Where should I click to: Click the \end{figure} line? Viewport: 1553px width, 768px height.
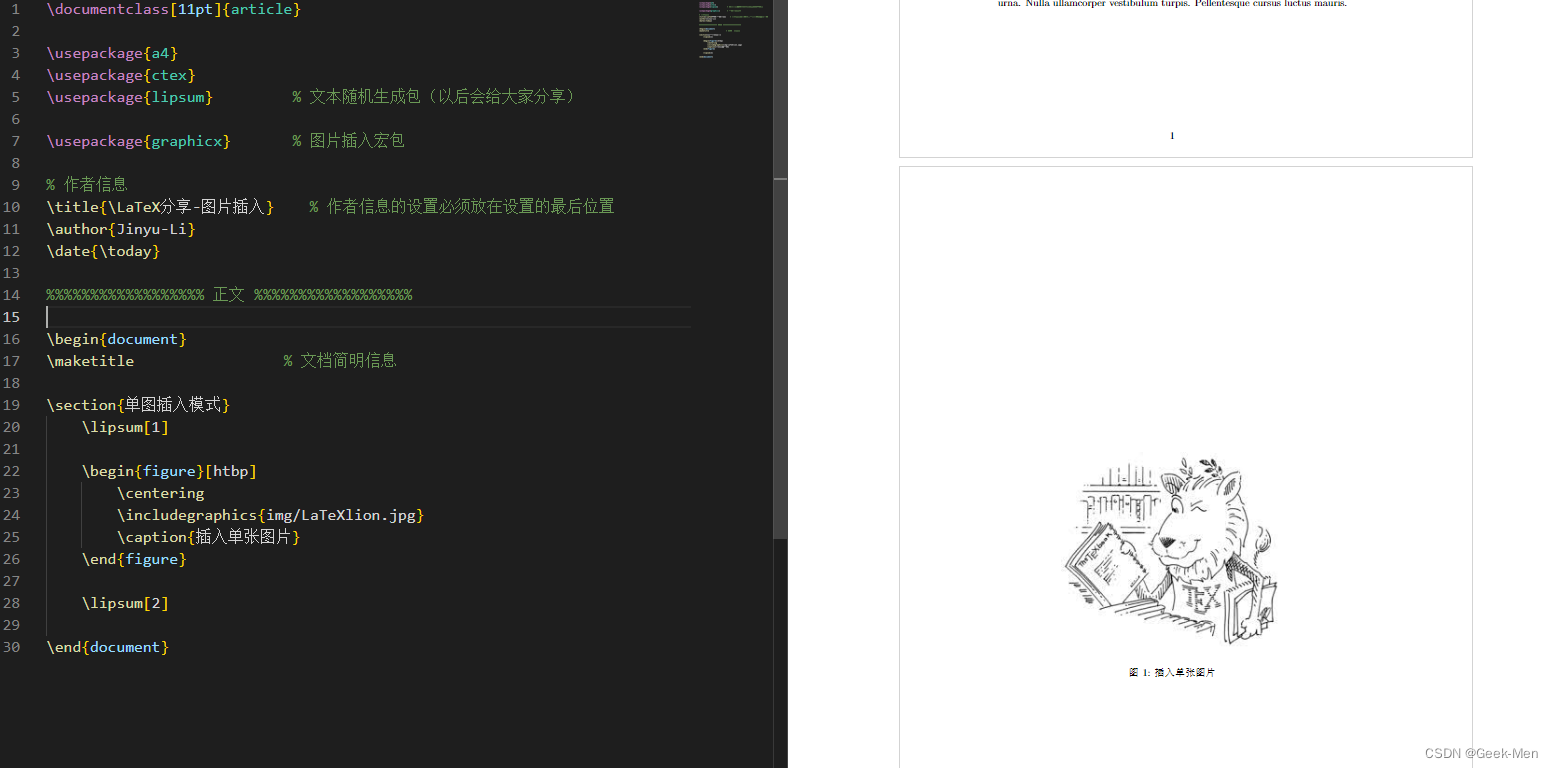(134, 559)
